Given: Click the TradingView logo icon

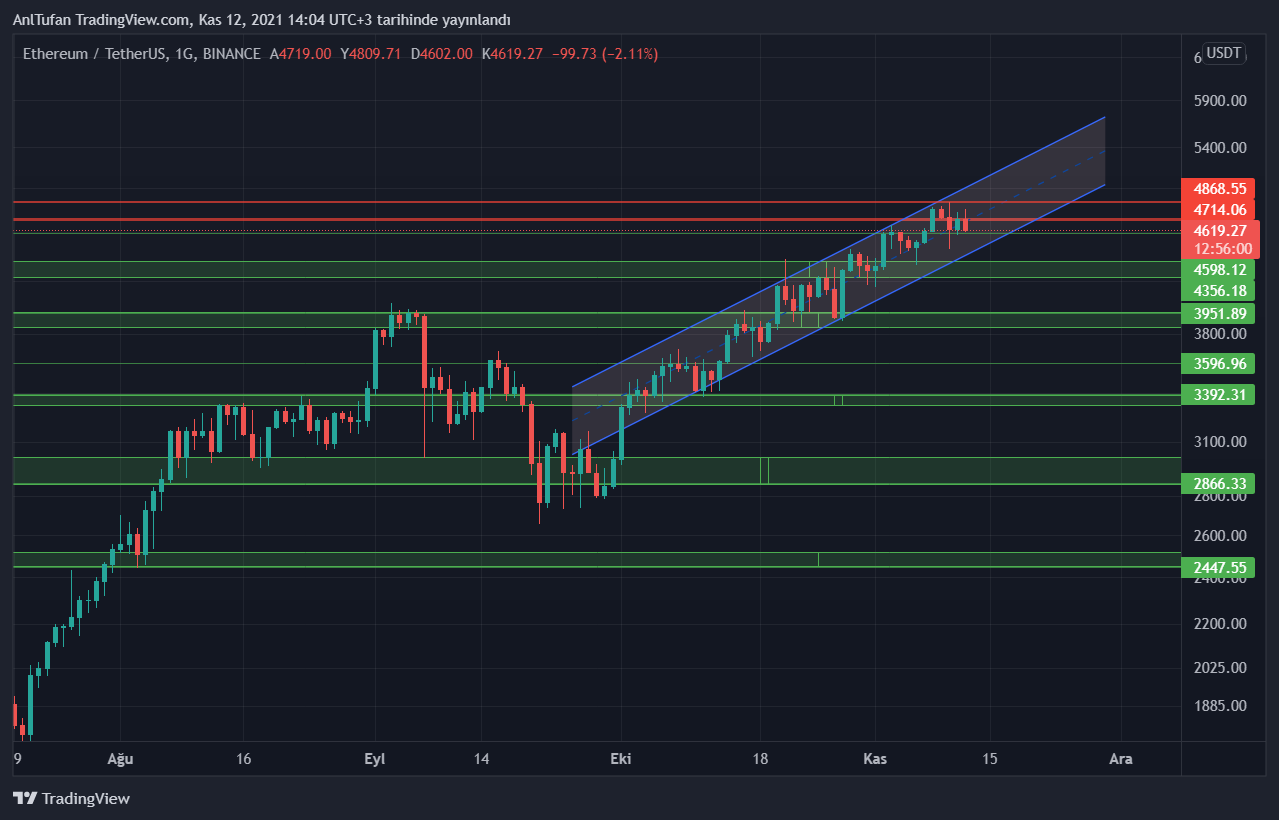Looking at the screenshot, I should pyautogui.click(x=25, y=798).
